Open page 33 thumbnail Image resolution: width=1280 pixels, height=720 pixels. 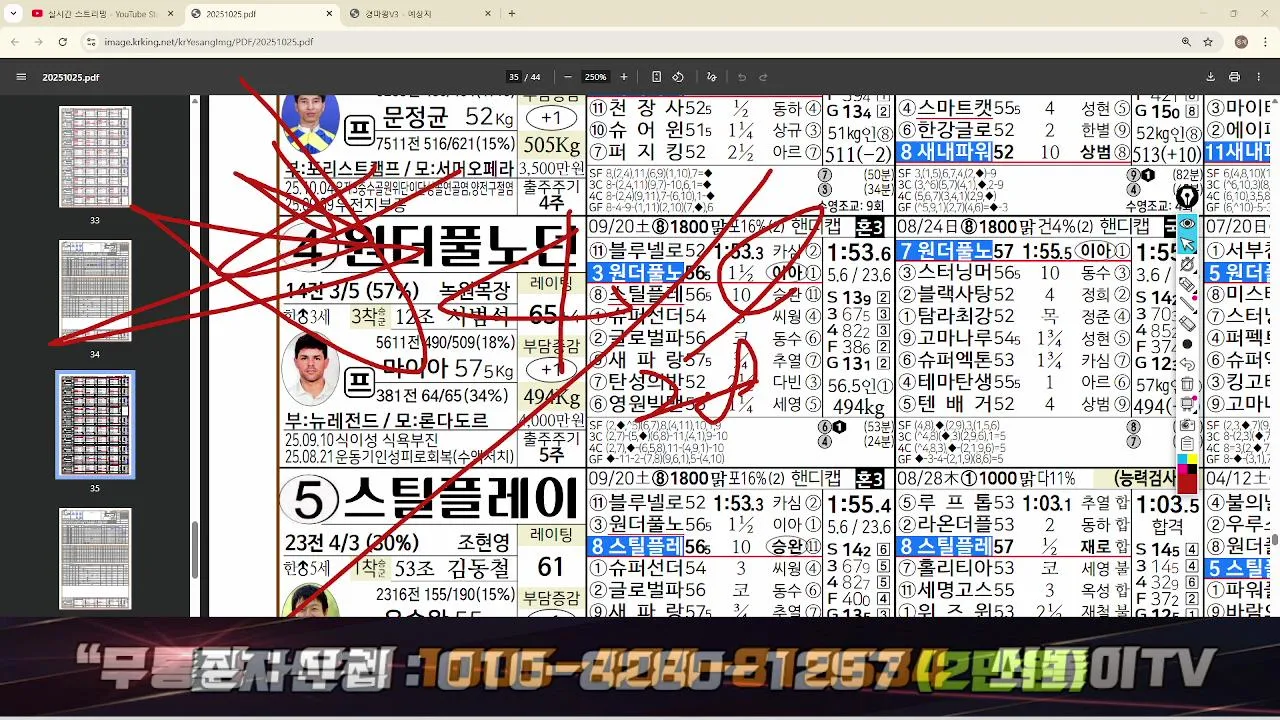click(95, 157)
